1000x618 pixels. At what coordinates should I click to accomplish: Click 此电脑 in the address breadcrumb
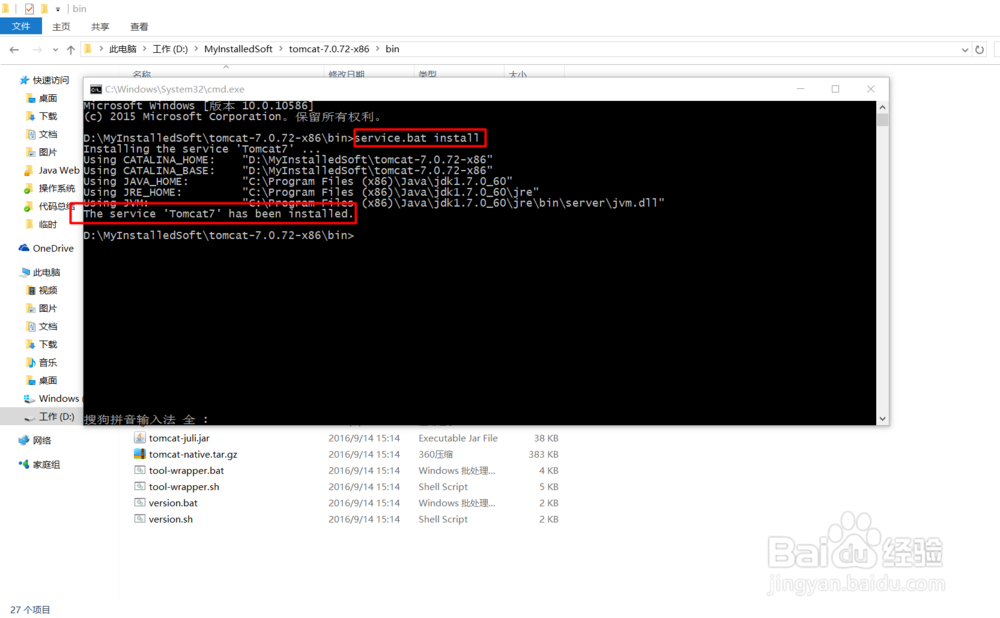(x=122, y=49)
